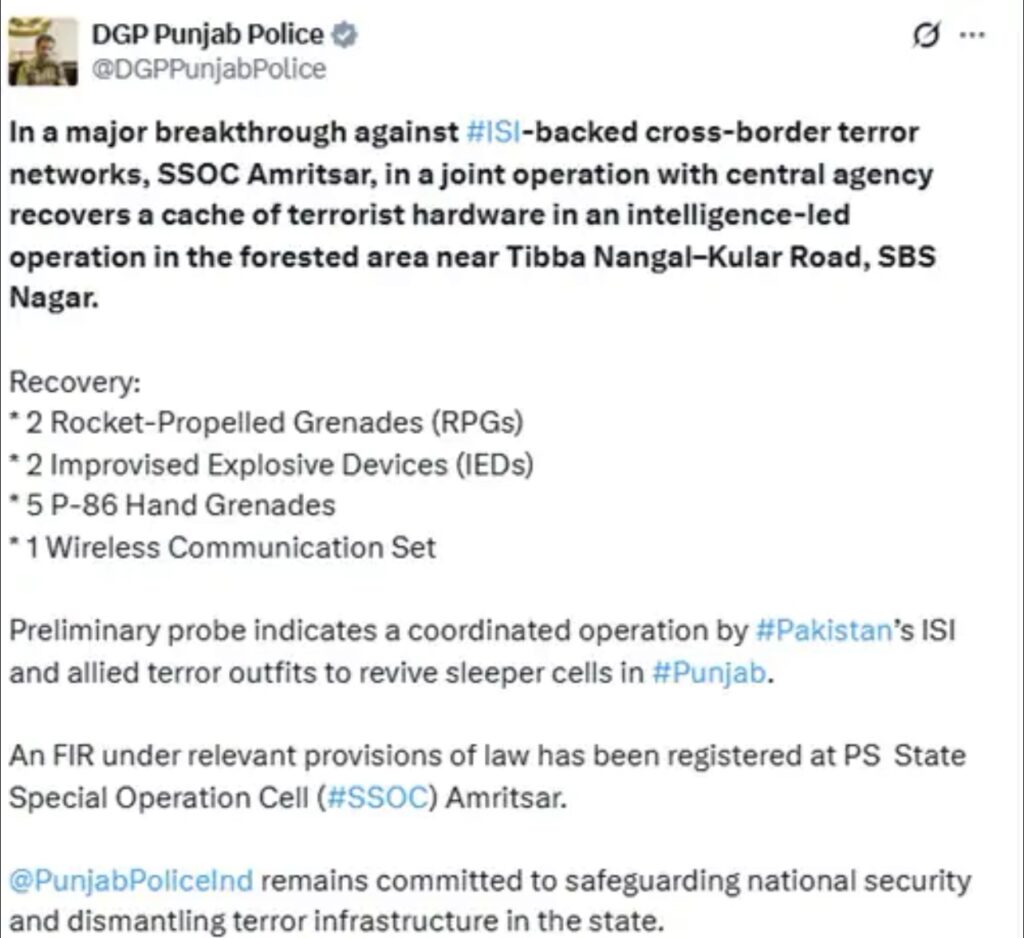
Task: Click the DGP Punjab Police profile avatar
Action: point(43,51)
